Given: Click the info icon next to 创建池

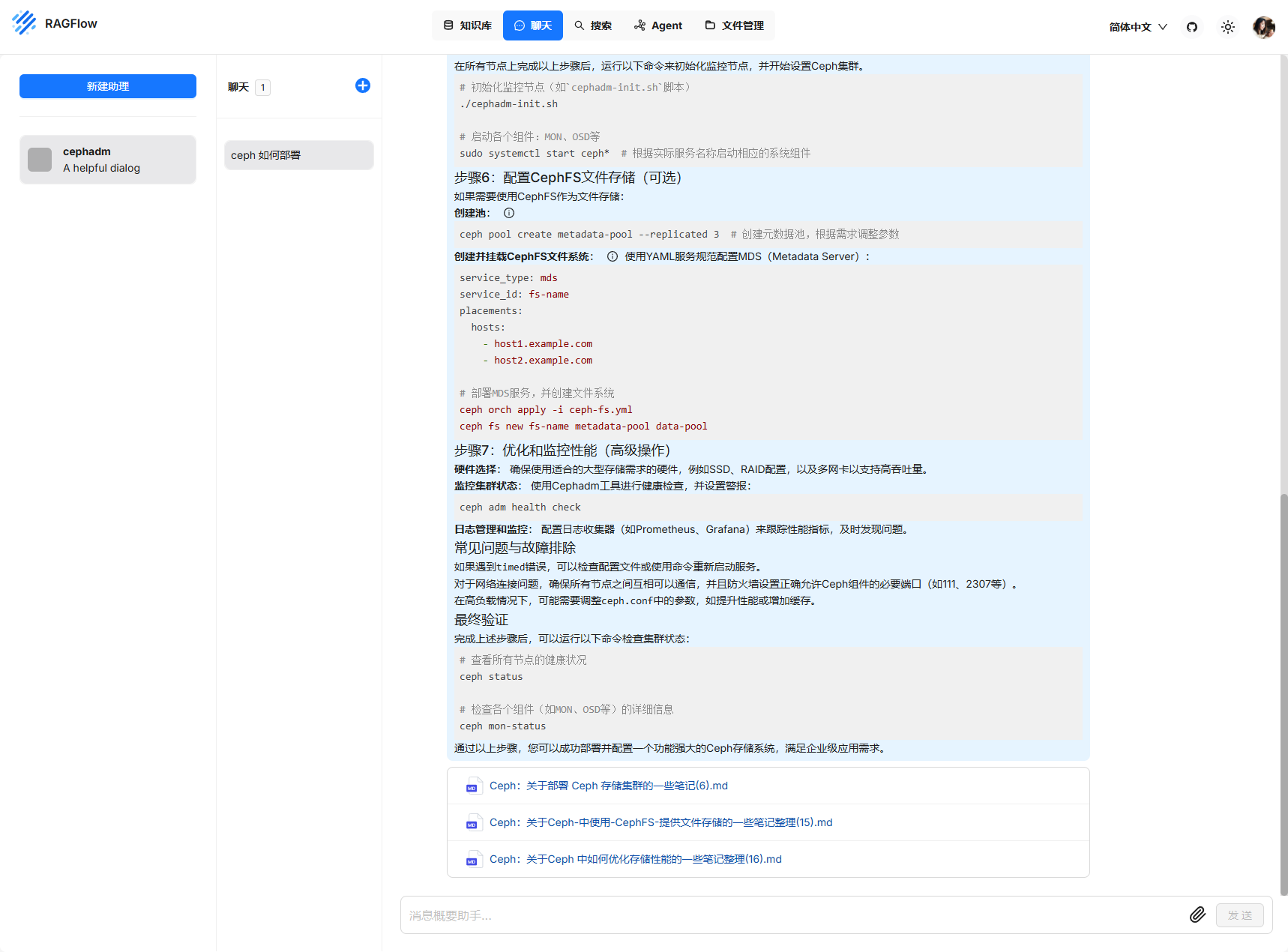Looking at the screenshot, I should coord(509,213).
